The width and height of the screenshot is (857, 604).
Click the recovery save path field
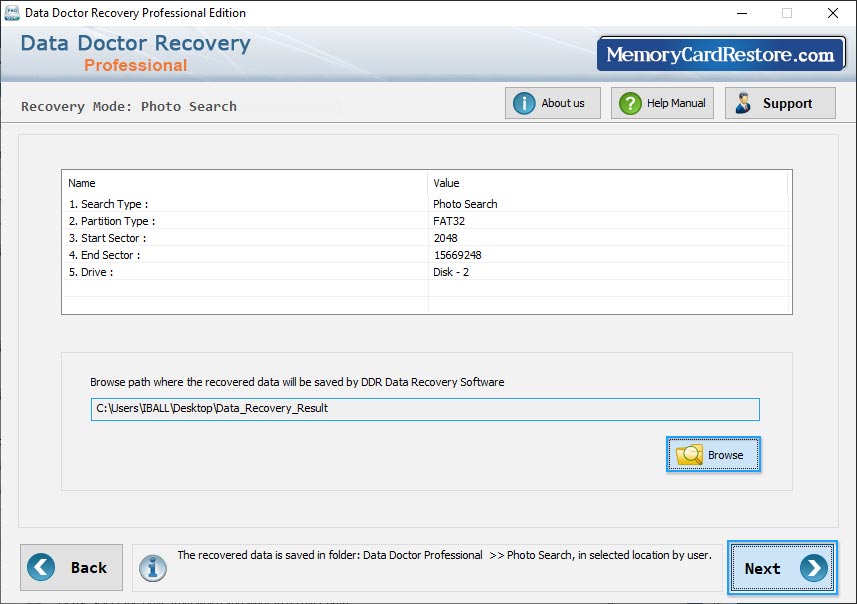click(425, 409)
